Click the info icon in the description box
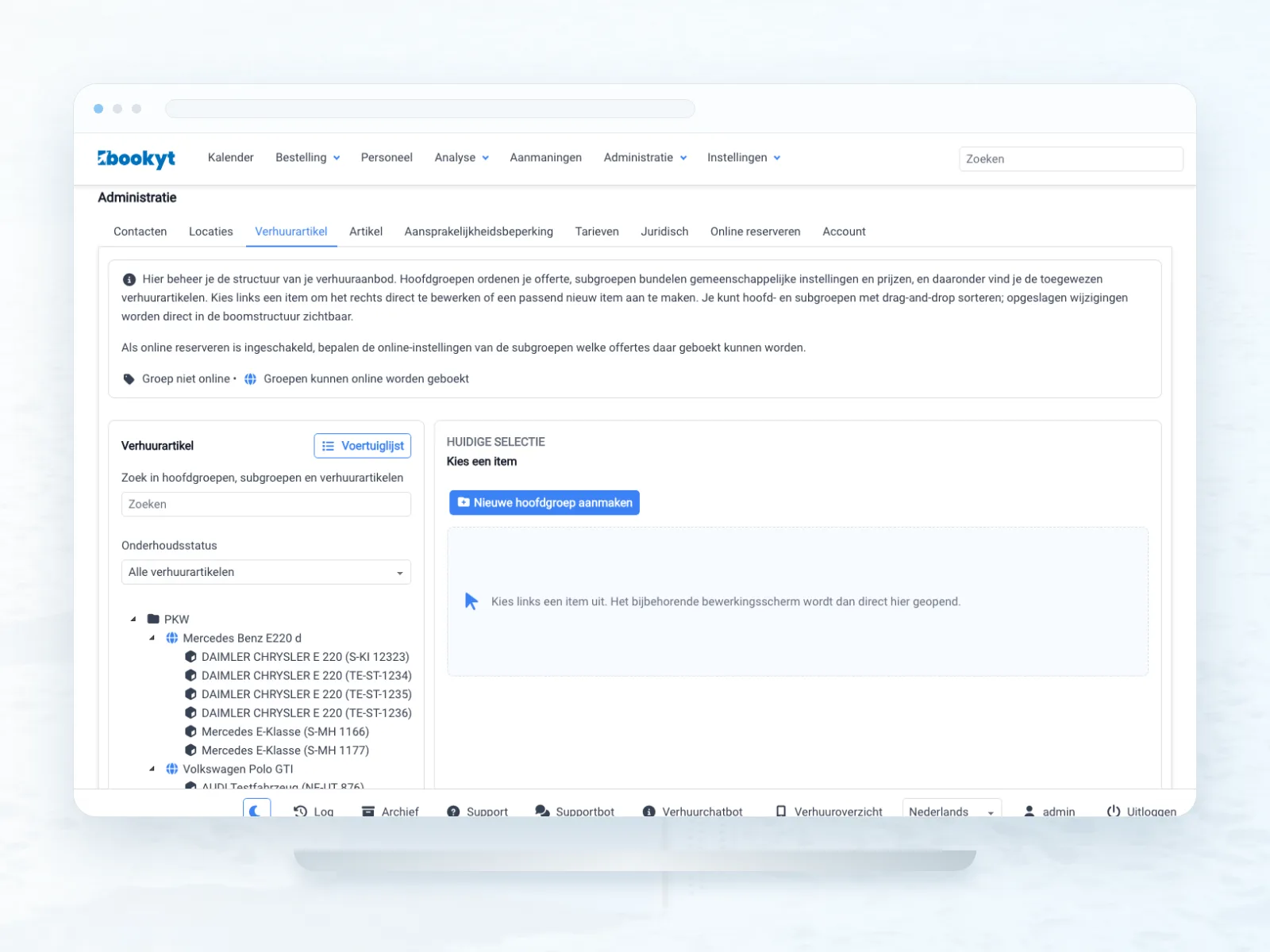Screen dimensions: 1270x952 [x=129, y=279]
